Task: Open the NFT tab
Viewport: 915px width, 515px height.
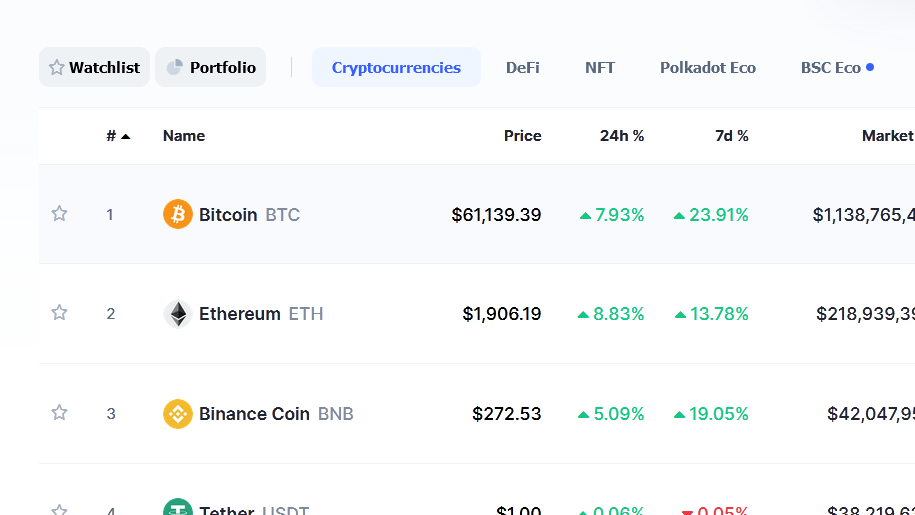Action: click(x=600, y=68)
